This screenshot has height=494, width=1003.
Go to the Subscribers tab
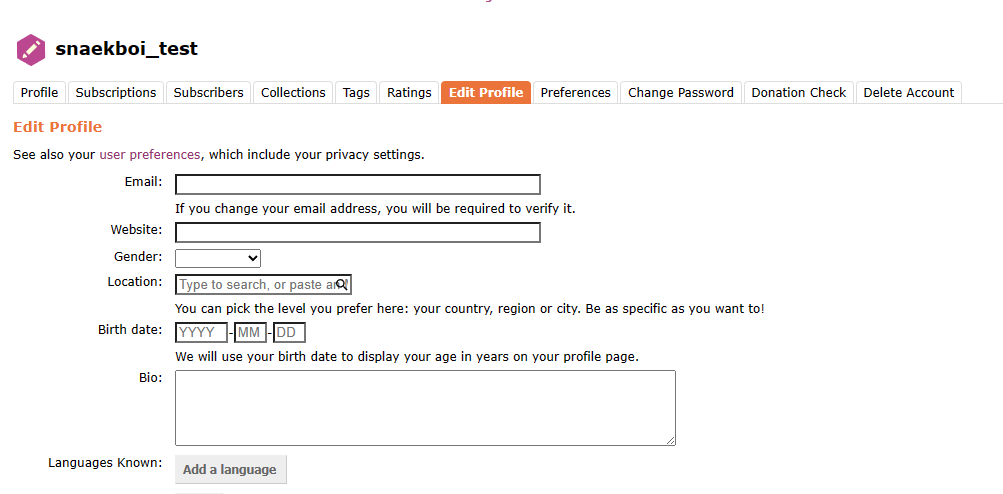(x=208, y=93)
